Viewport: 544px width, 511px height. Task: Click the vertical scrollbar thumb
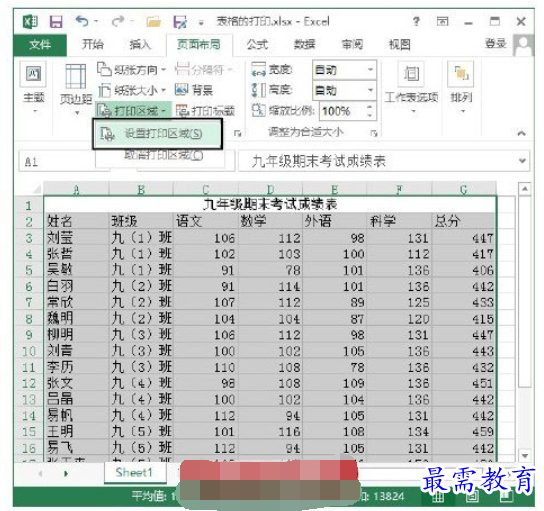[525, 291]
